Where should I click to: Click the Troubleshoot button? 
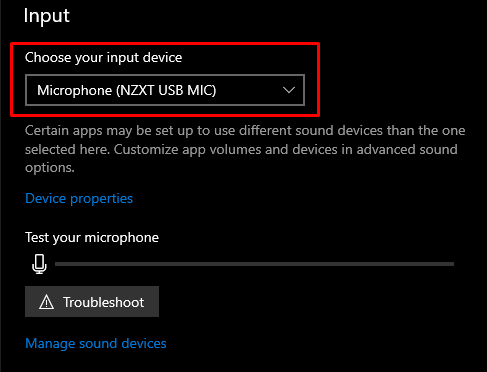pyautogui.click(x=92, y=302)
